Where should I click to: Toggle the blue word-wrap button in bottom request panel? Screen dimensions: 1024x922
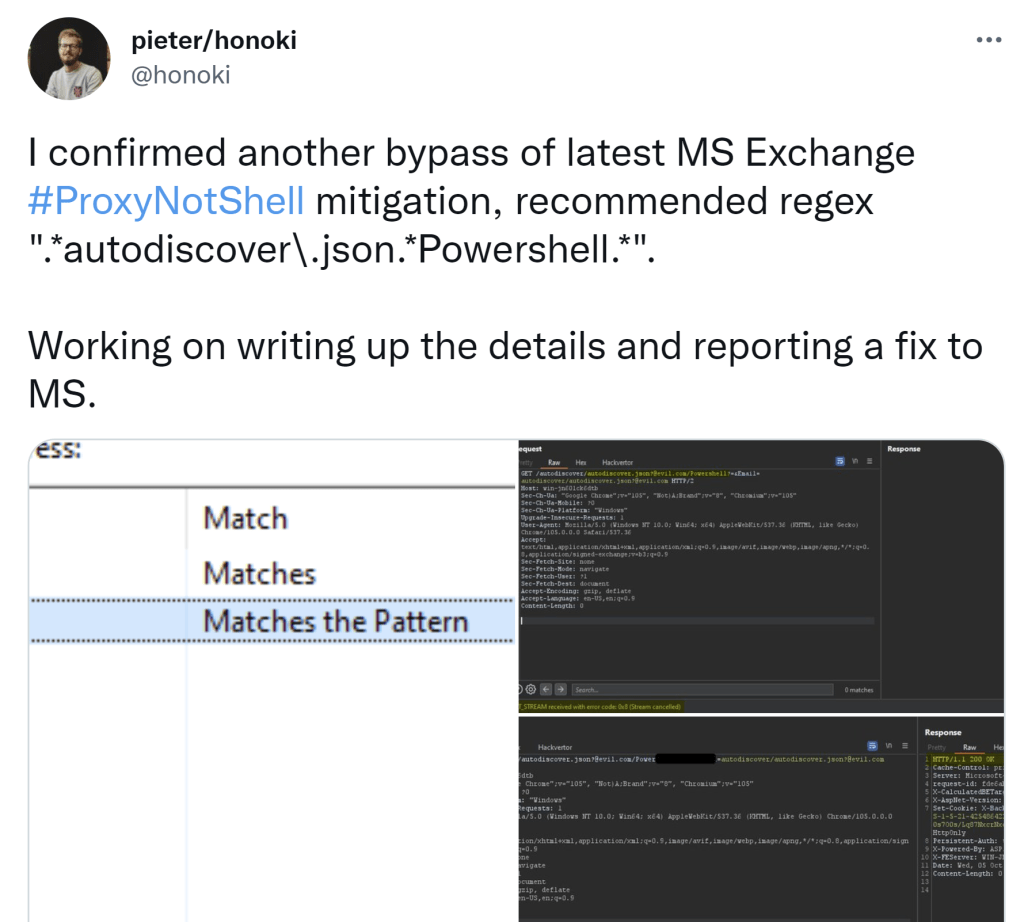click(873, 746)
